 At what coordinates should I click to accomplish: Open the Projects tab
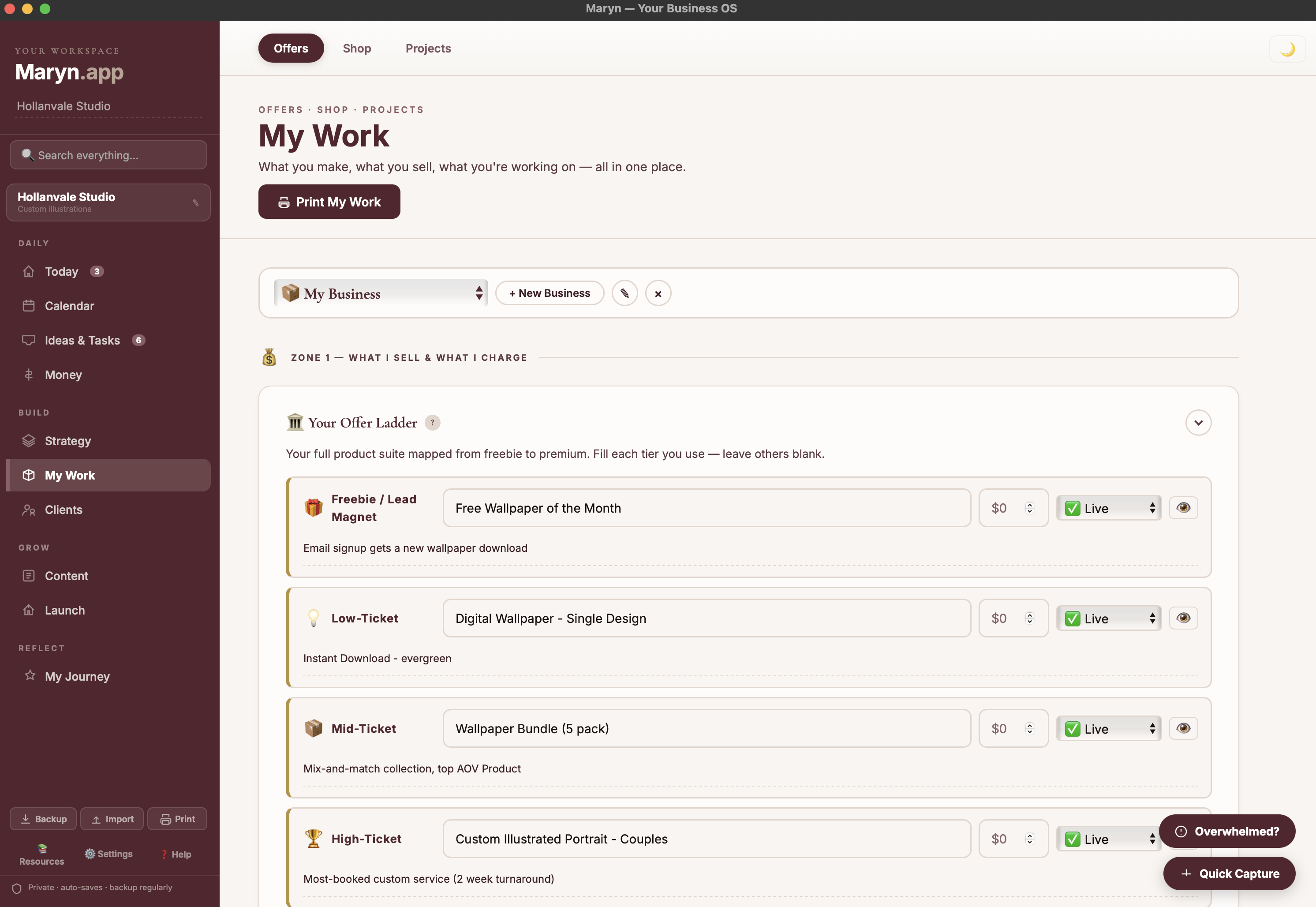(x=428, y=48)
